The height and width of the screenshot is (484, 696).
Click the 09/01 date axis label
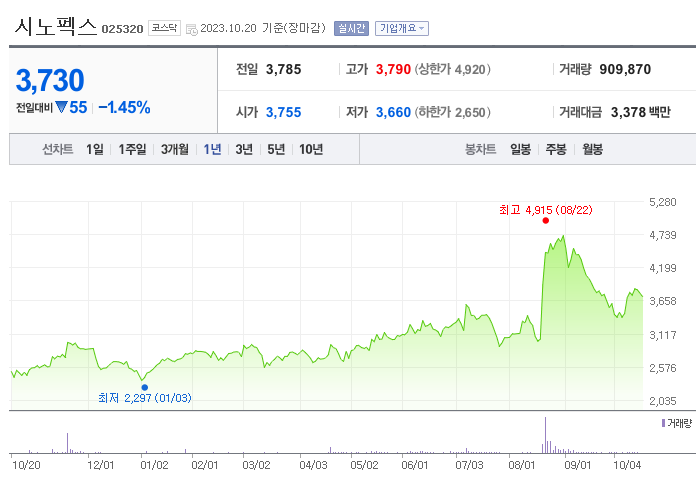[577, 465]
